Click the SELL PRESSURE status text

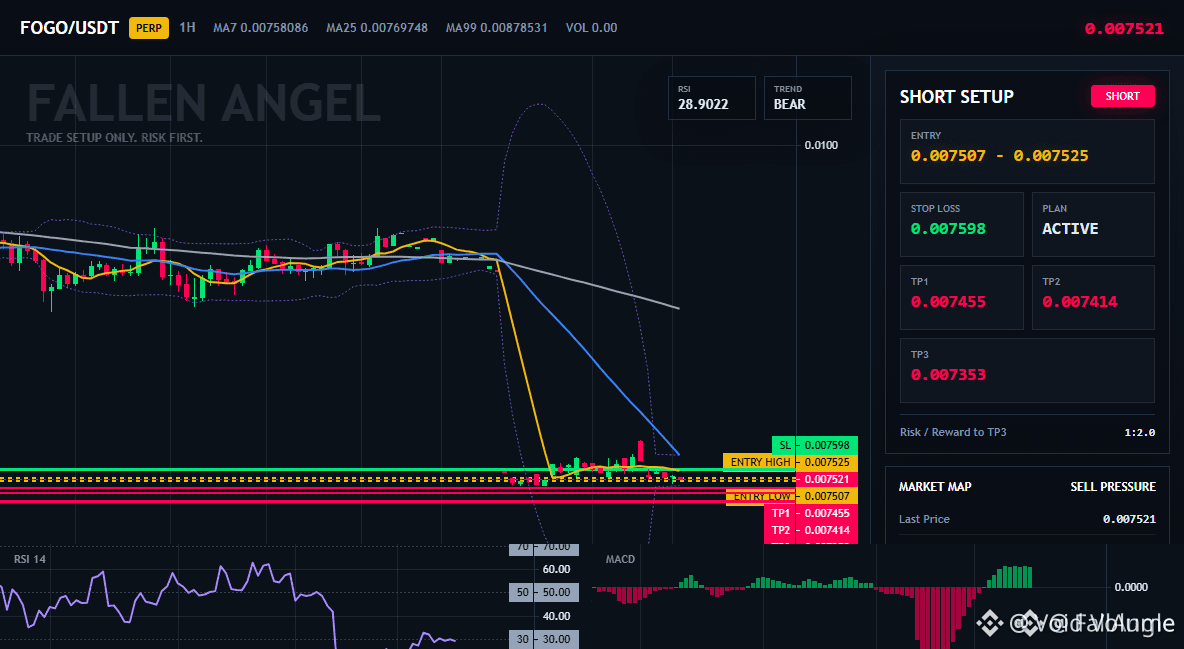1112,487
